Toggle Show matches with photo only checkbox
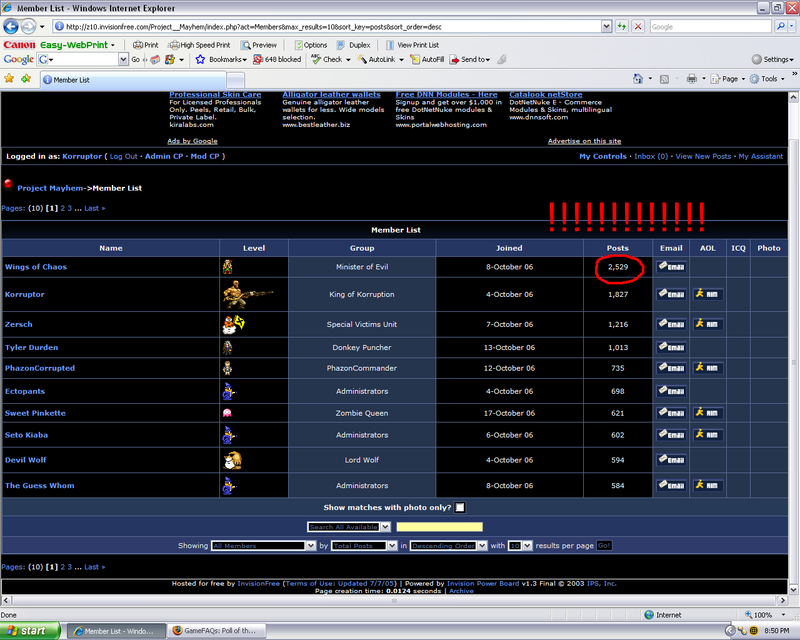The image size is (800, 640). pyautogui.click(x=460, y=508)
